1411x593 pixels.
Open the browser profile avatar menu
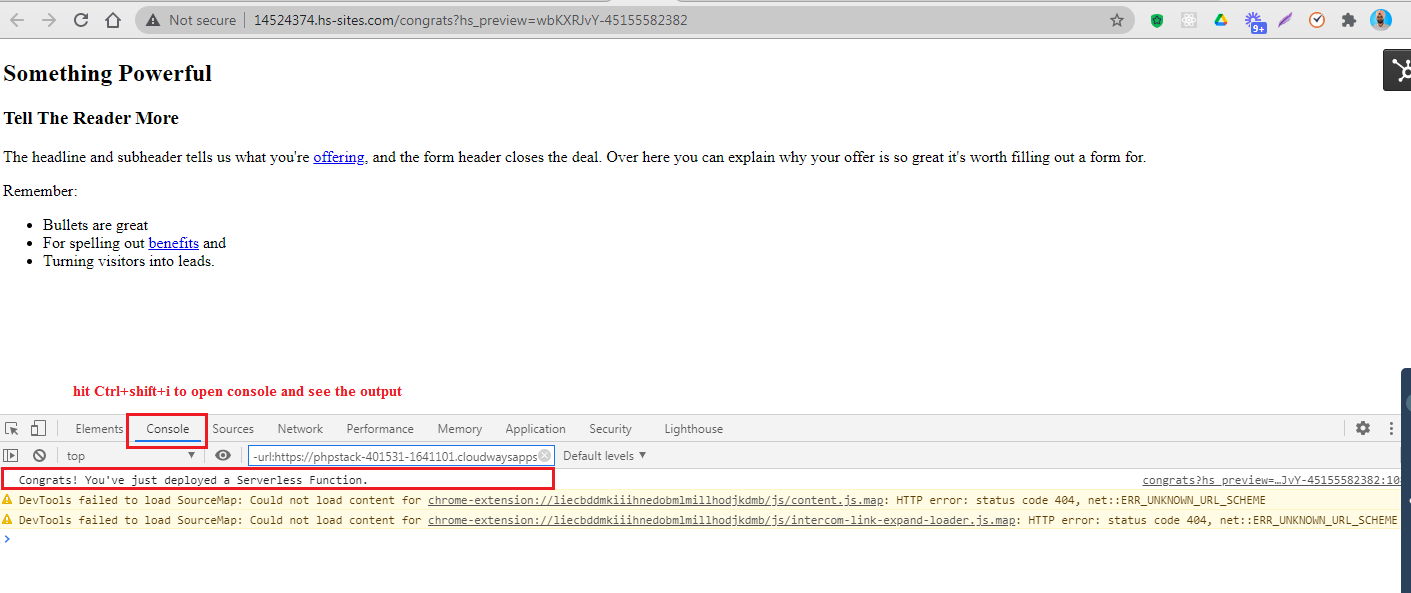[1381, 19]
